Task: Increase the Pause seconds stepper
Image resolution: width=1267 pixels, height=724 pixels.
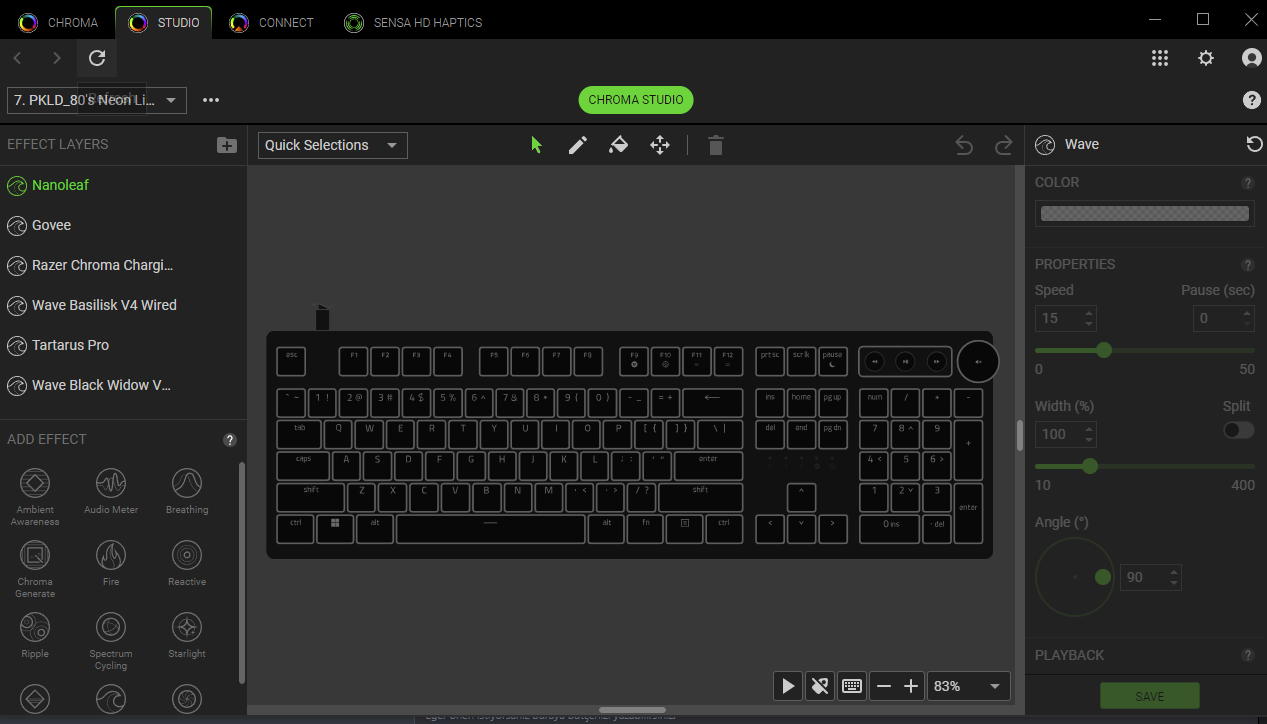Action: tap(1245, 313)
